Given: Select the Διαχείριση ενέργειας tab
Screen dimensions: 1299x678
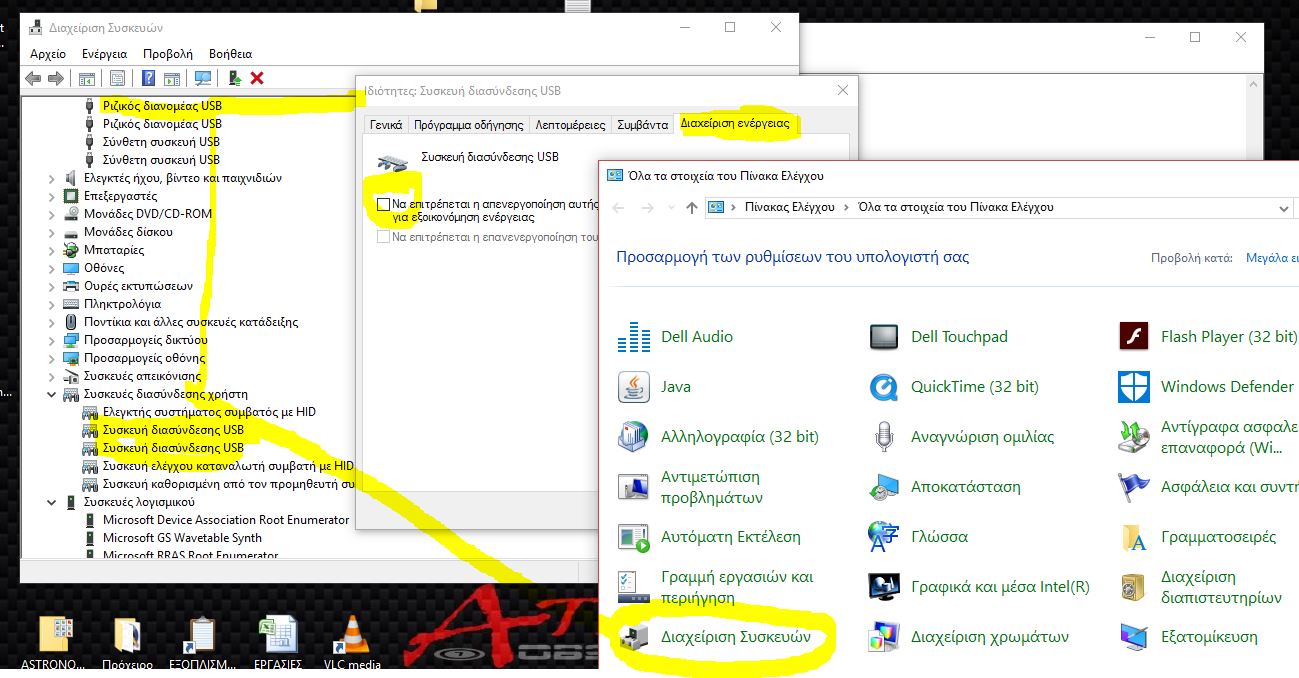Looking at the screenshot, I should click(x=735, y=123).
